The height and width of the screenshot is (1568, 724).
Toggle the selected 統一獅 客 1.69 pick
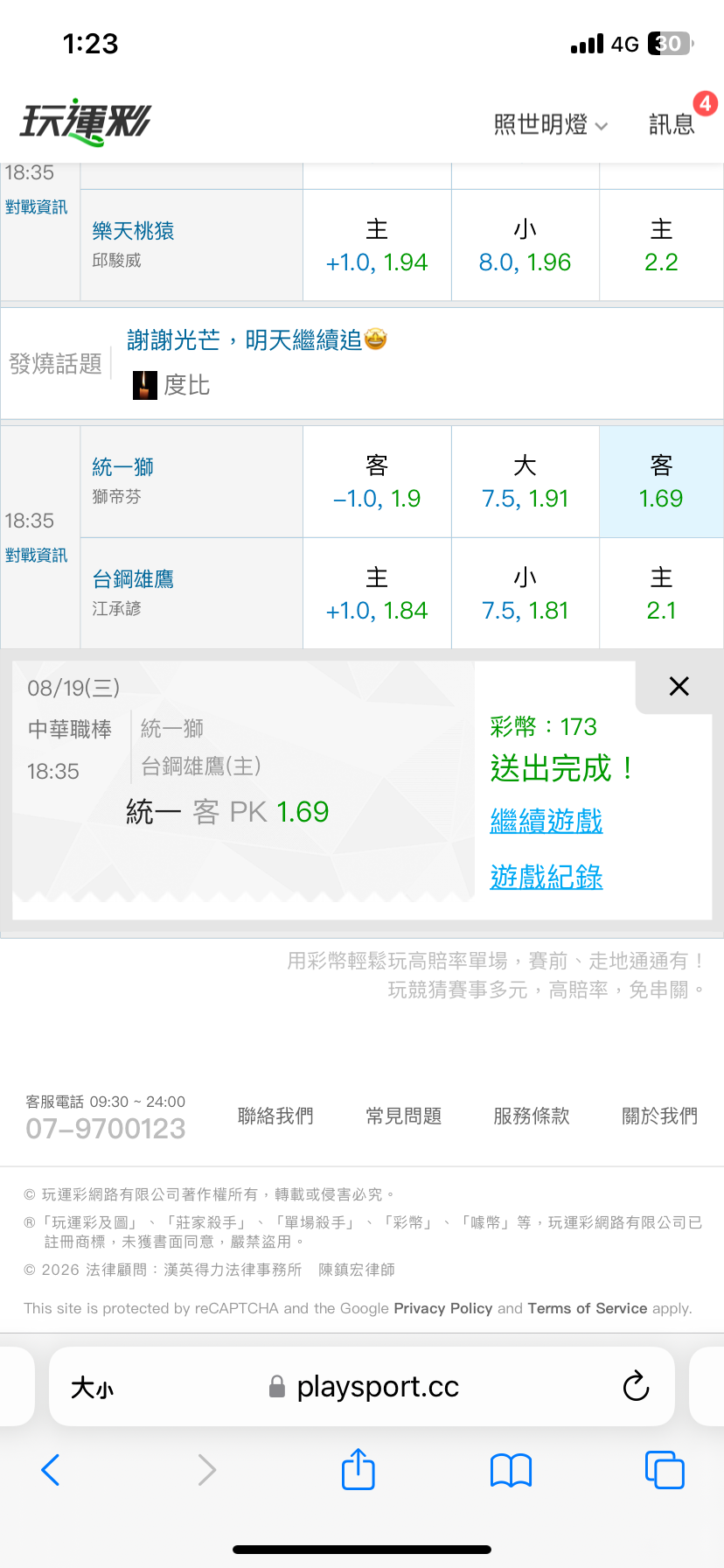[x=661, y=482]
